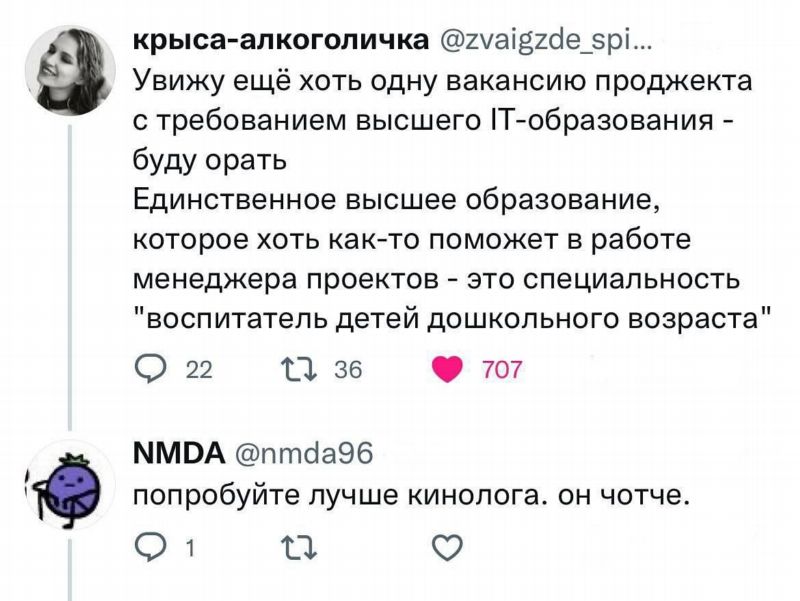This screenshot has width=800, height=601.
Task: Like NMDA's reply with heart outline
Action: [447, 549]
